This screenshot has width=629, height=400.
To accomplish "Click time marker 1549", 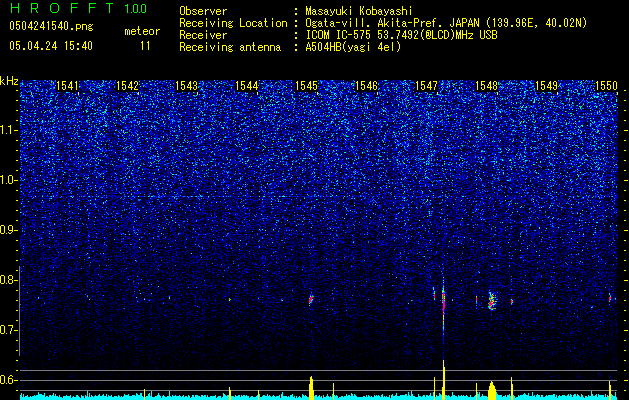I will click(546, 86).
